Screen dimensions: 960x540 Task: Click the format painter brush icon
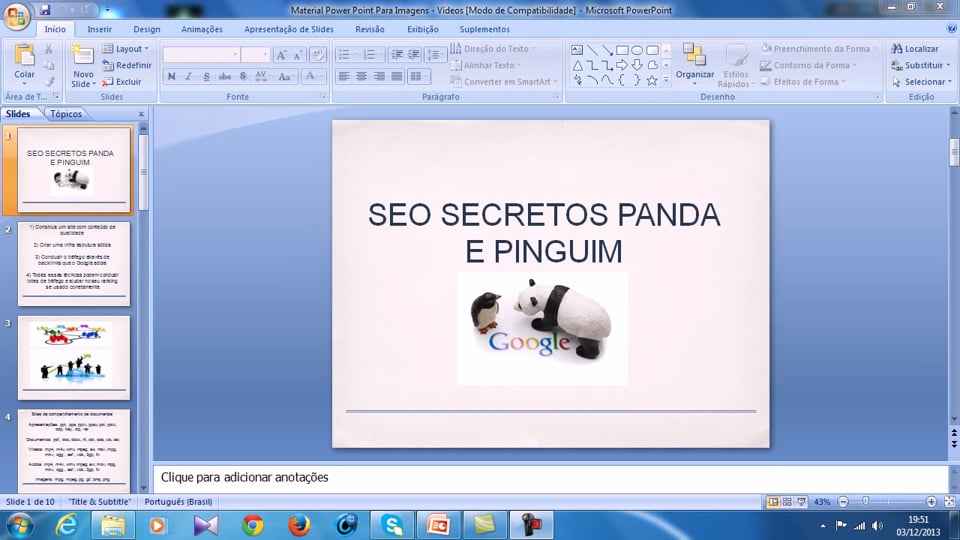(48, 82)
